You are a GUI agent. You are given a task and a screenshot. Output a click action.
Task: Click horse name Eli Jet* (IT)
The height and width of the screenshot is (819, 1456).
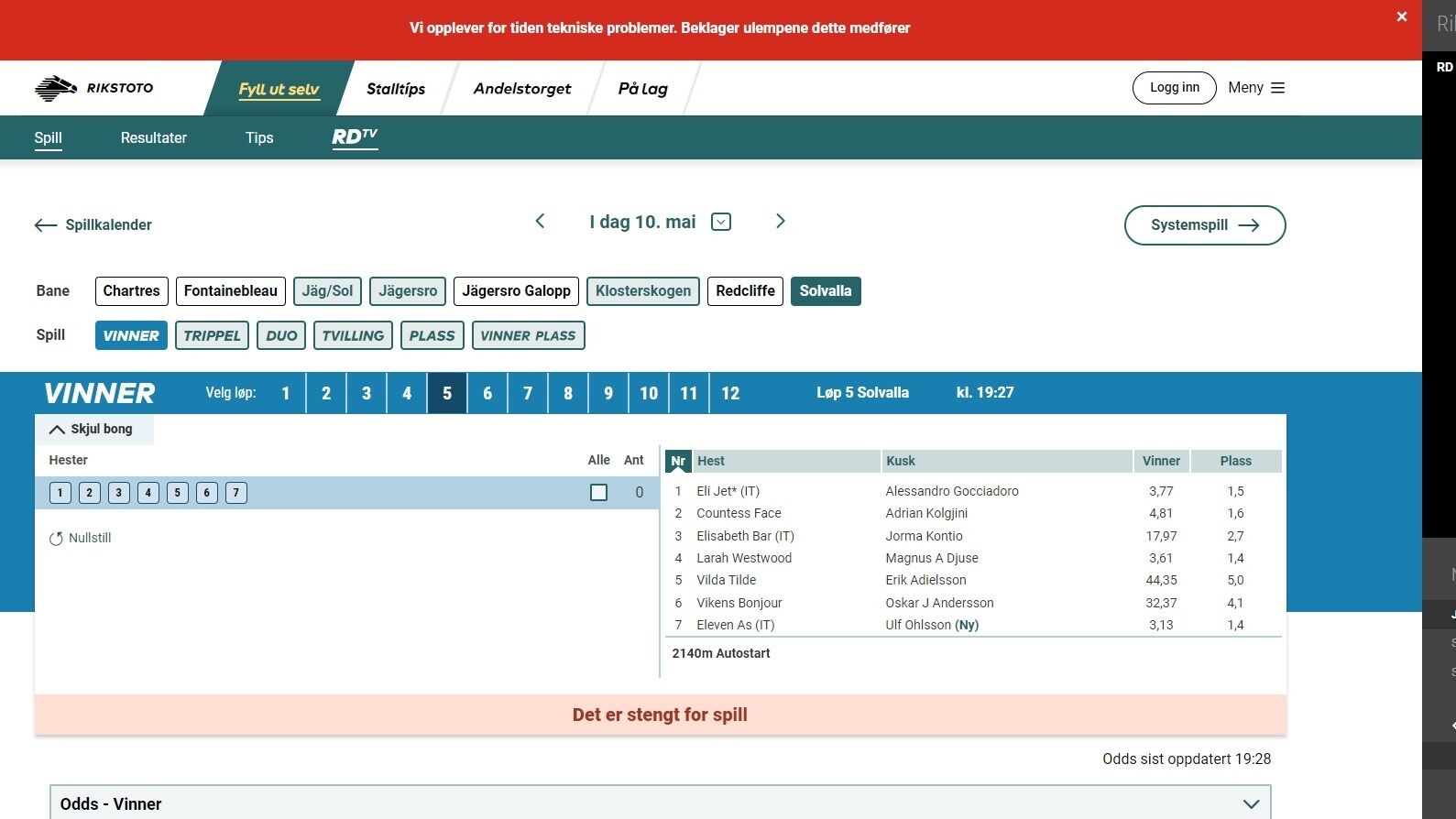(728, 491)
